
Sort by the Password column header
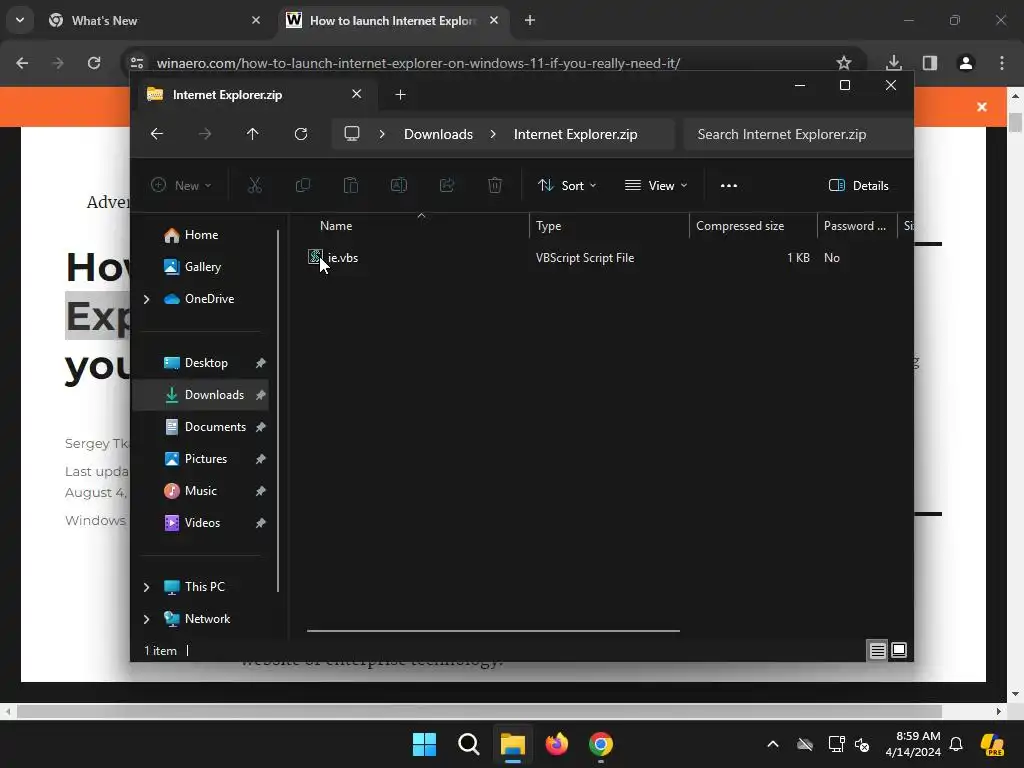pos(857,225)
